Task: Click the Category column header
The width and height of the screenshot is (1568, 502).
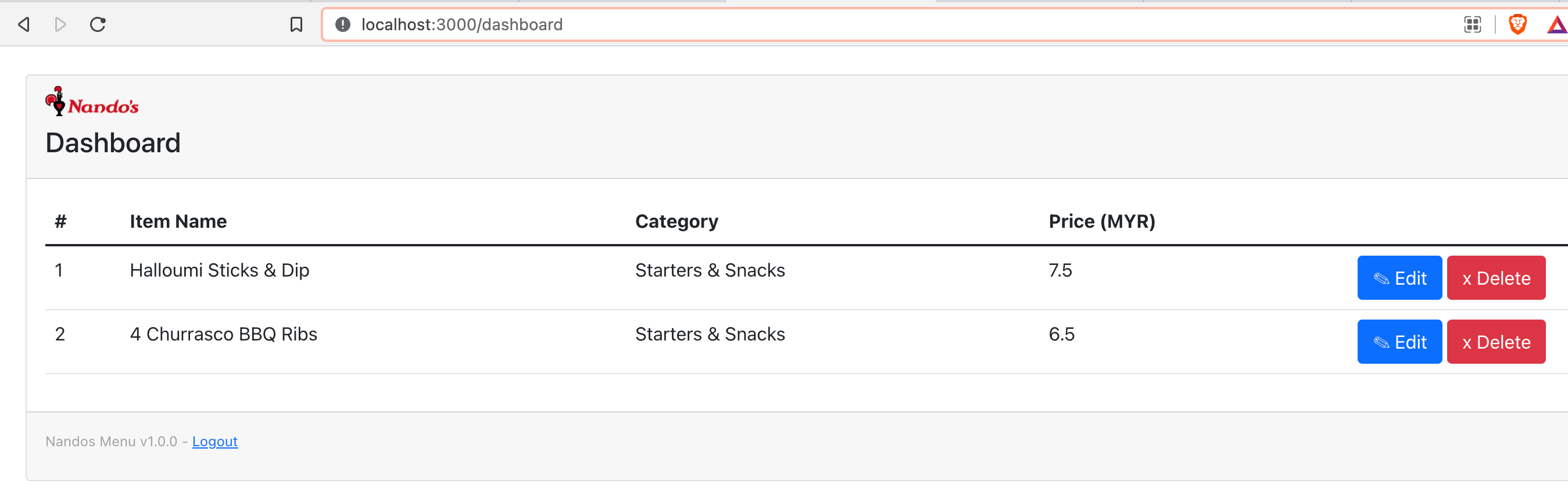Action: pos(676,221)
